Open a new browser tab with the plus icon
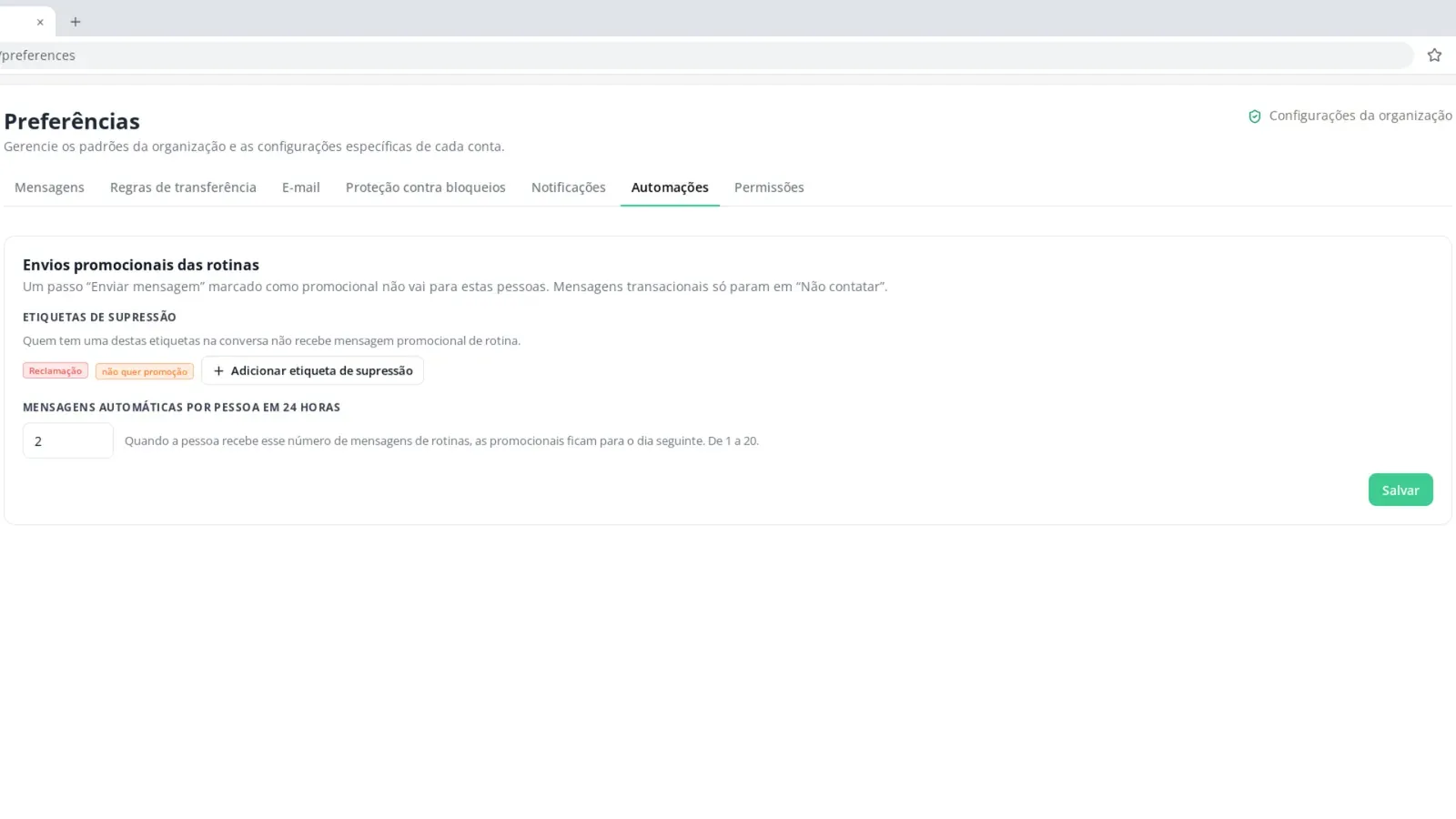Viewport: 1456px width, 819px height. tap(76, 21)
